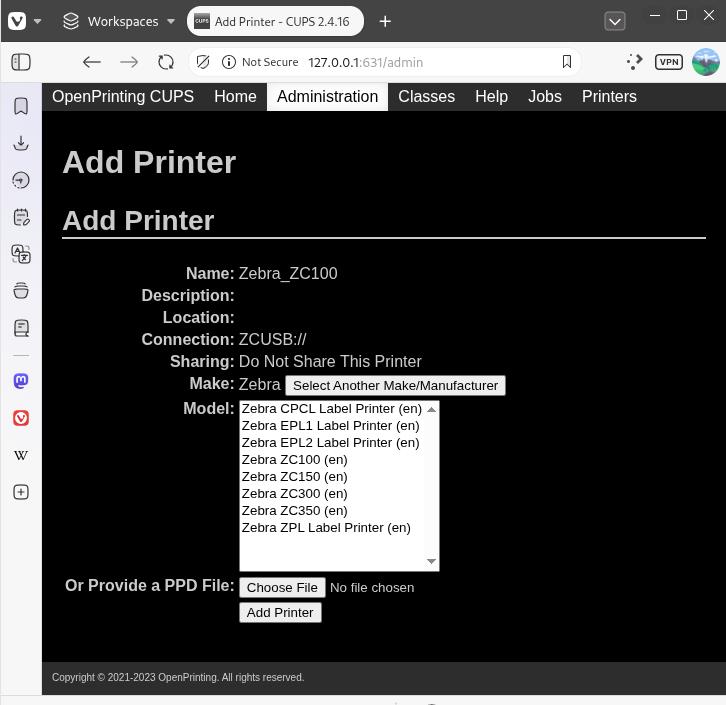
Task: Click the address bar URL 127.0.0.1:631/admin
Action: point(365,62)
